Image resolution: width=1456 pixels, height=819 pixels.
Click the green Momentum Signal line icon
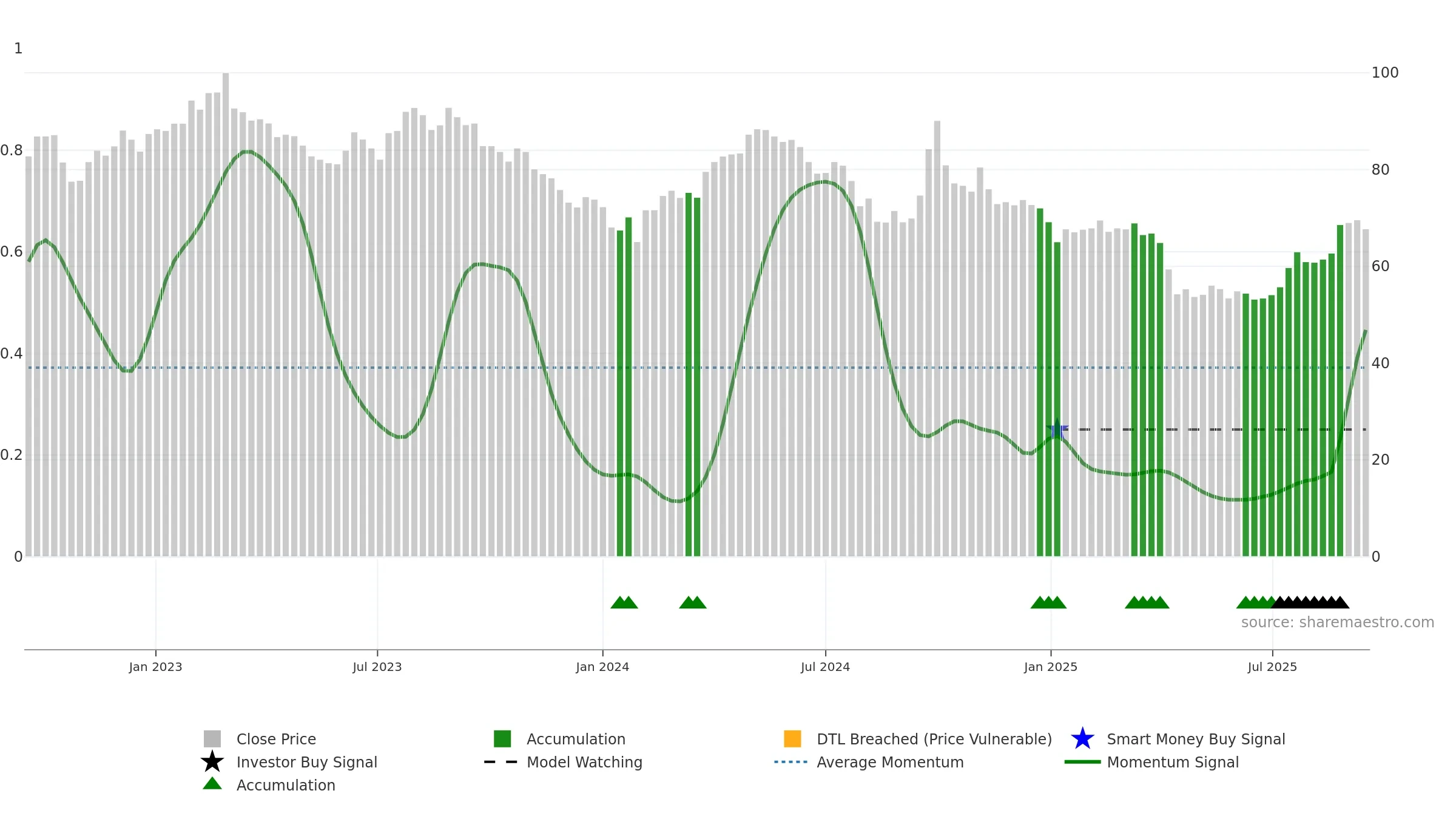click(1082, 762)
